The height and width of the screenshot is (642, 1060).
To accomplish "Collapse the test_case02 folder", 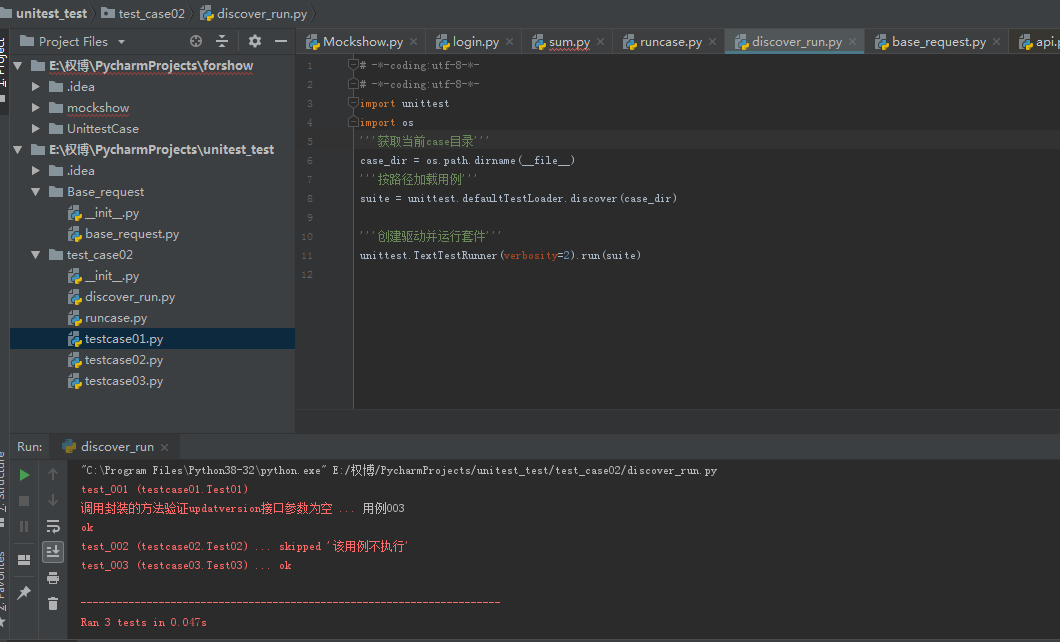I will (x=36, y=255).
